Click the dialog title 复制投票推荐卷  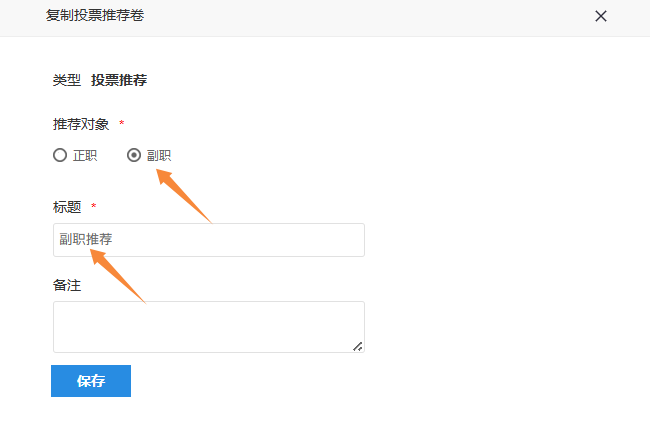pos(95,16)
